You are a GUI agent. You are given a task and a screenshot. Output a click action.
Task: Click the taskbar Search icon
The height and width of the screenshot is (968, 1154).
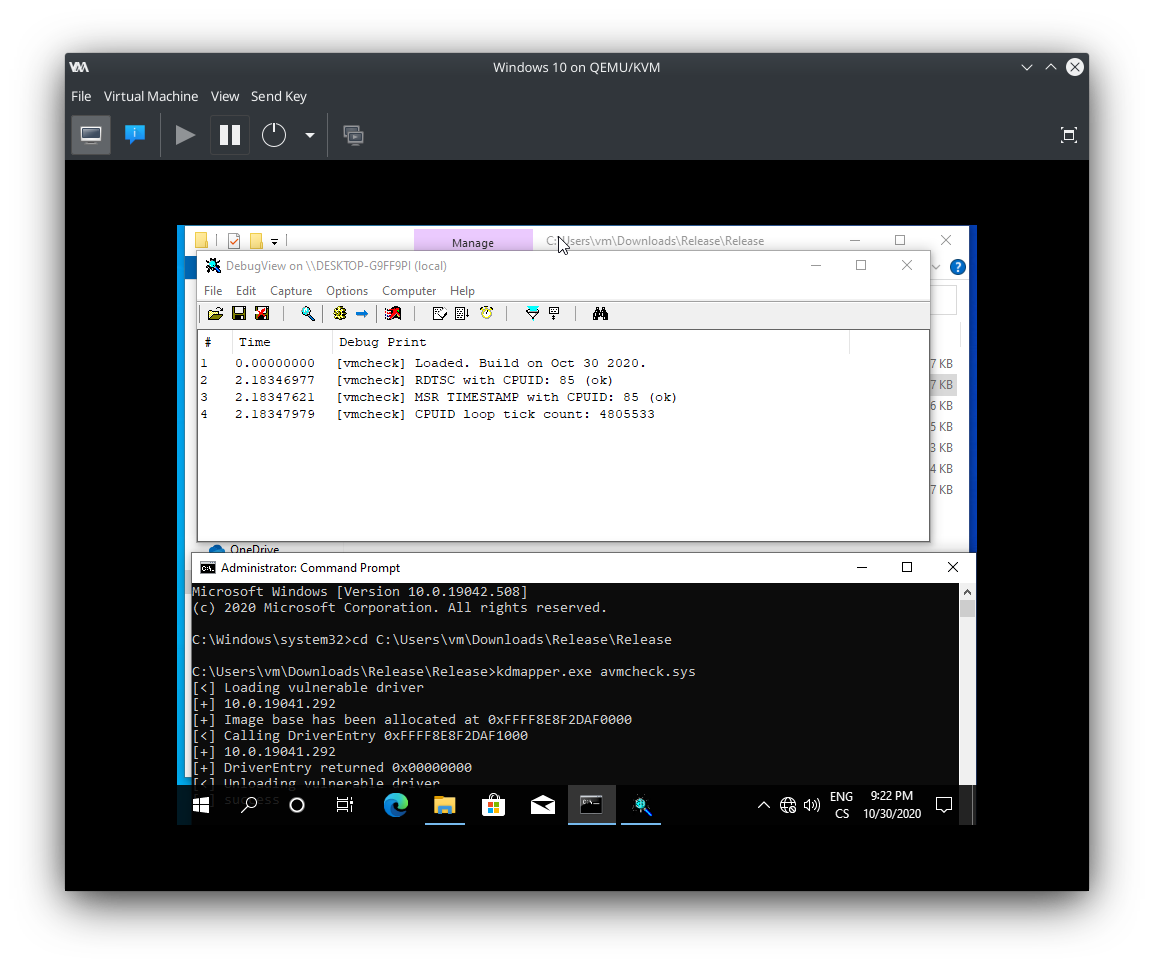(x=249, y=805)
